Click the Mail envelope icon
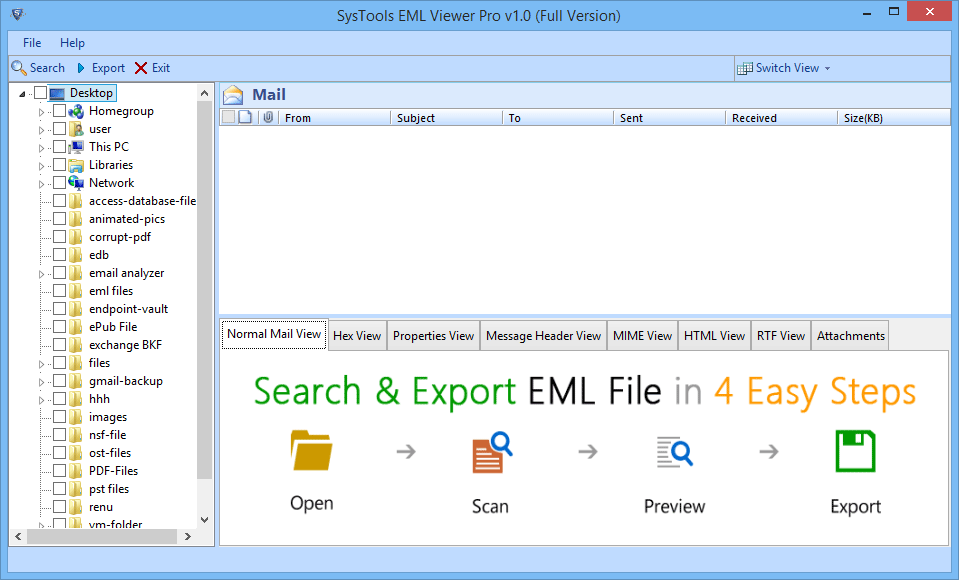959x580 pixels. click(x=233, y=95)
